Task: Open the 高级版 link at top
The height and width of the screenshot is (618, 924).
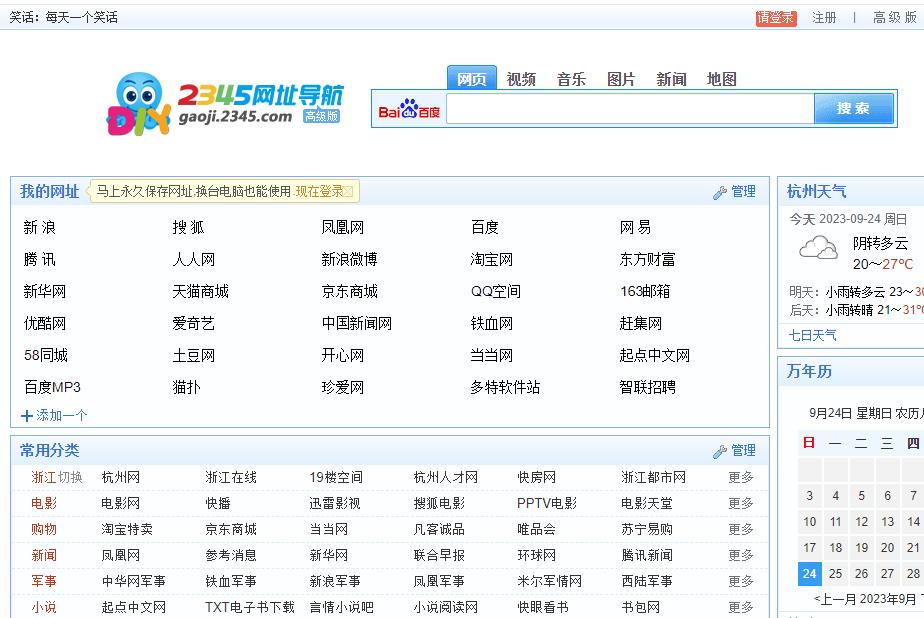Action: [895, 18]
